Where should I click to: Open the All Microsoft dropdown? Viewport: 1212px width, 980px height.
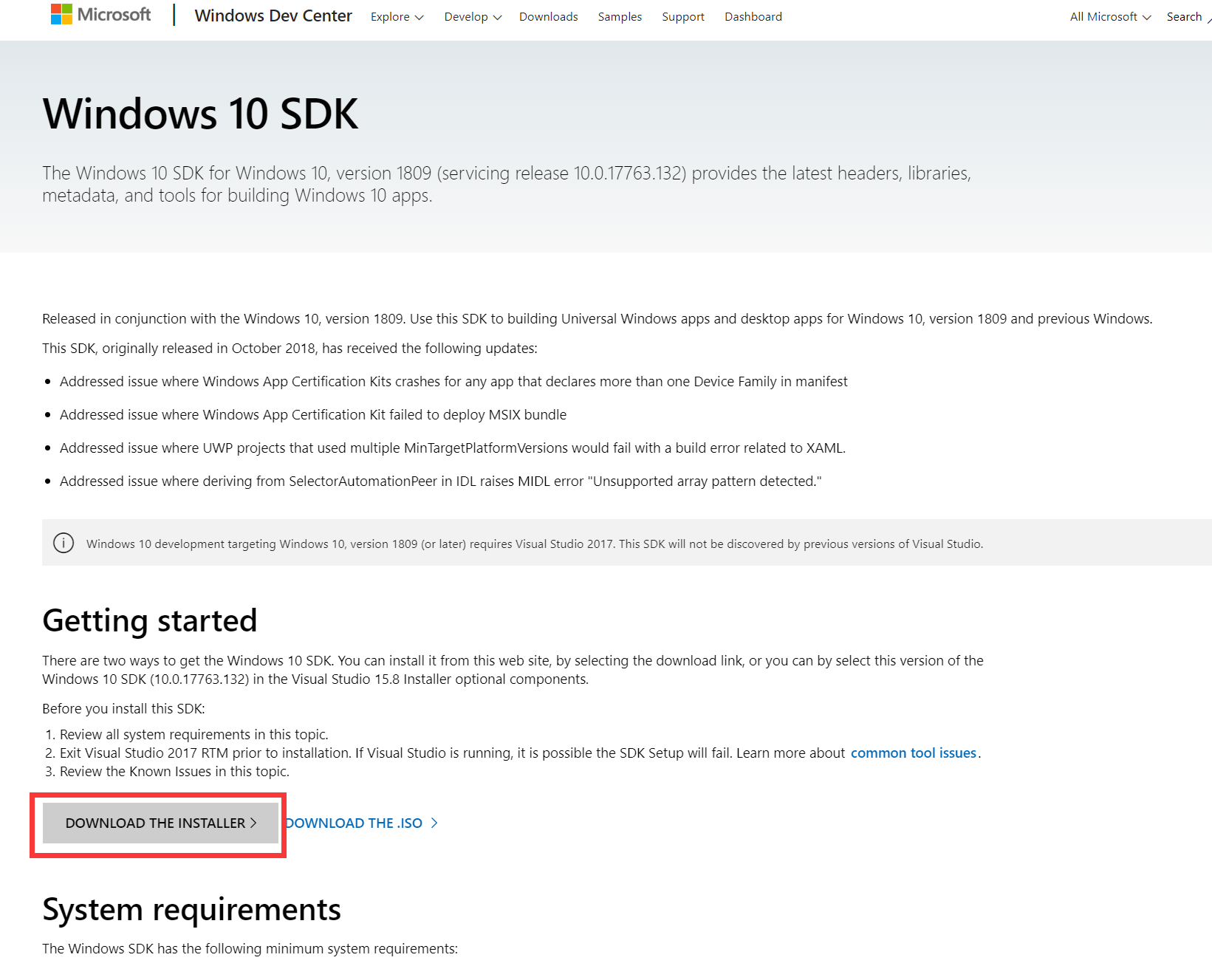tap(1108, 16)
